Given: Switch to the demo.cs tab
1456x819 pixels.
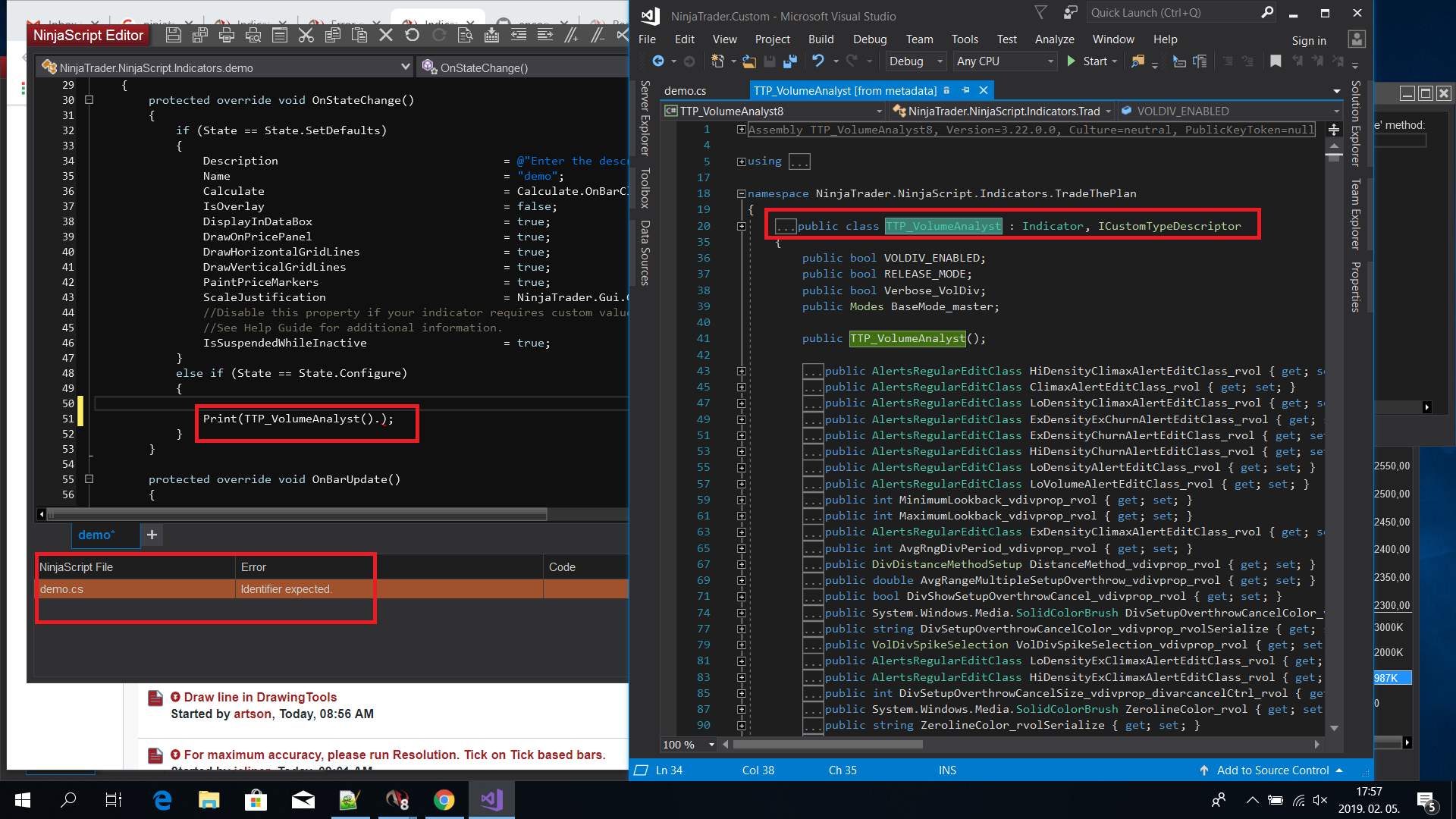Looking at the screenshot, I should (685, 90).
